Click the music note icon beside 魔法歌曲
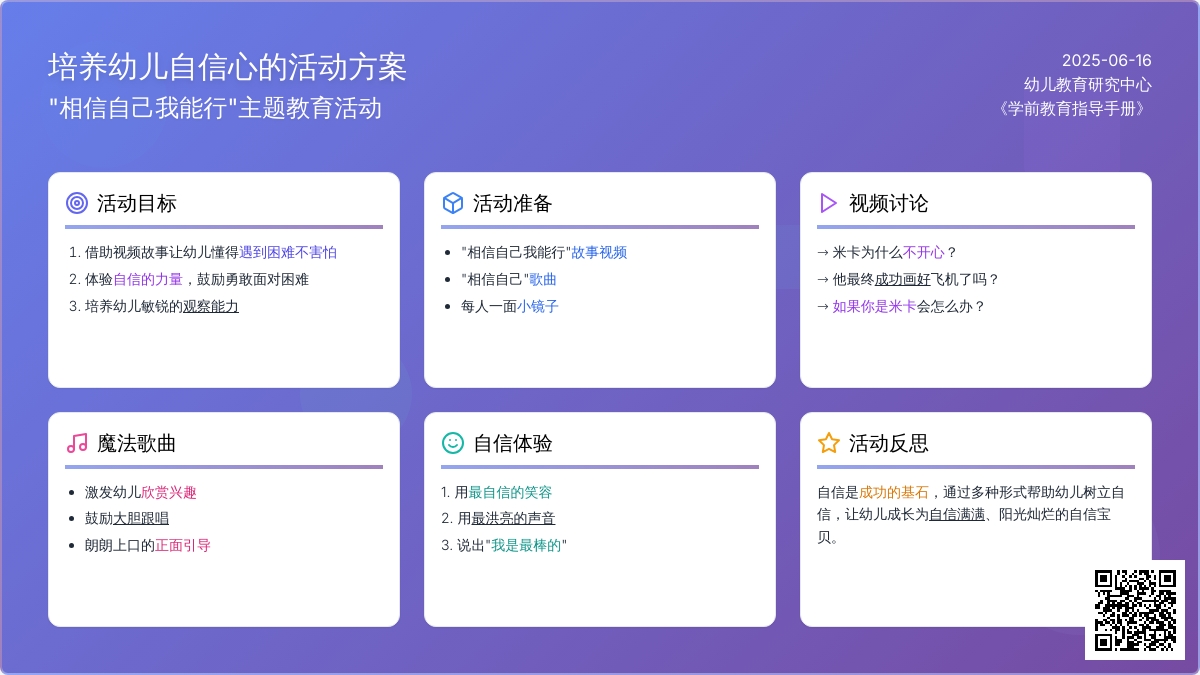 [77, 443]
